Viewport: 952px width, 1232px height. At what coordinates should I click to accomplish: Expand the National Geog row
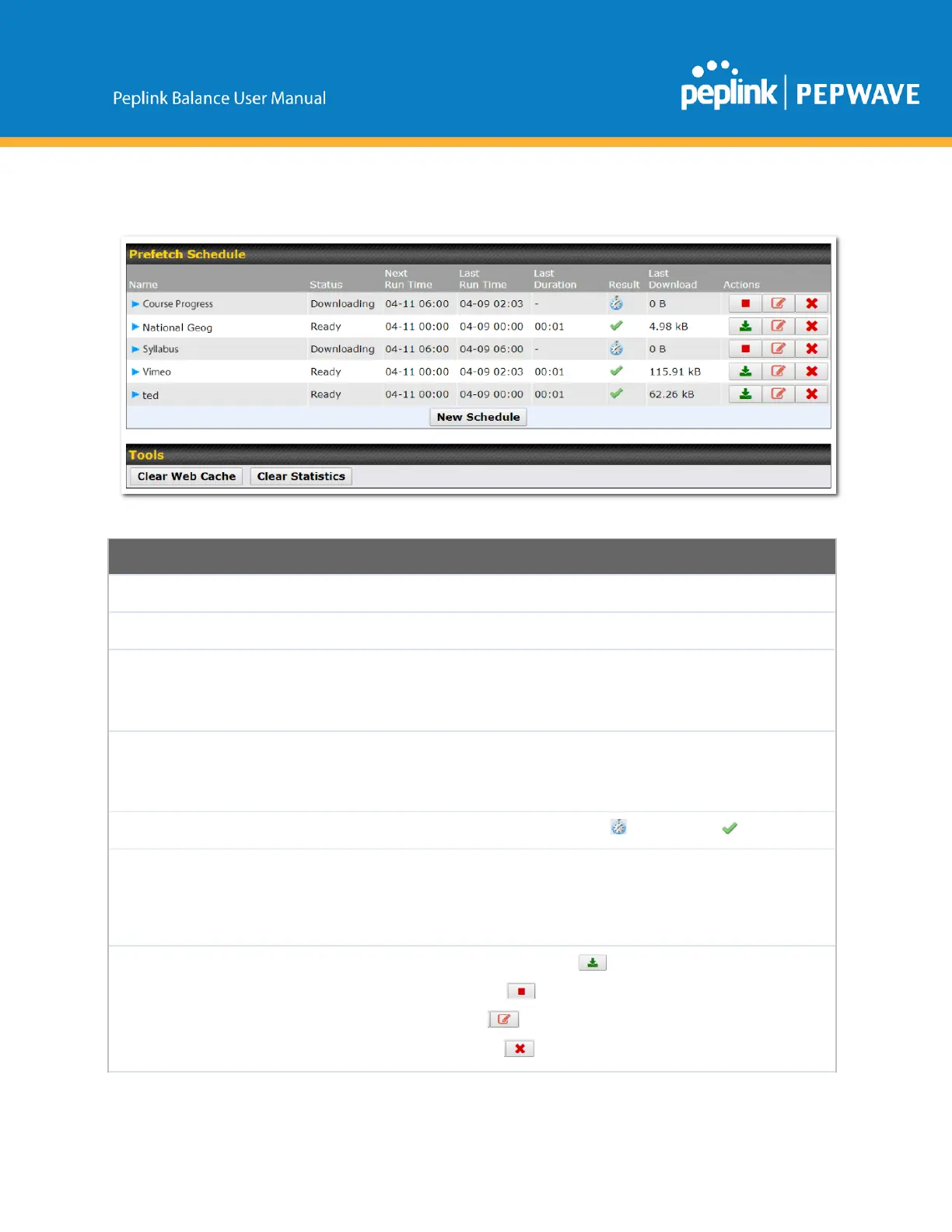pos(135,327)
